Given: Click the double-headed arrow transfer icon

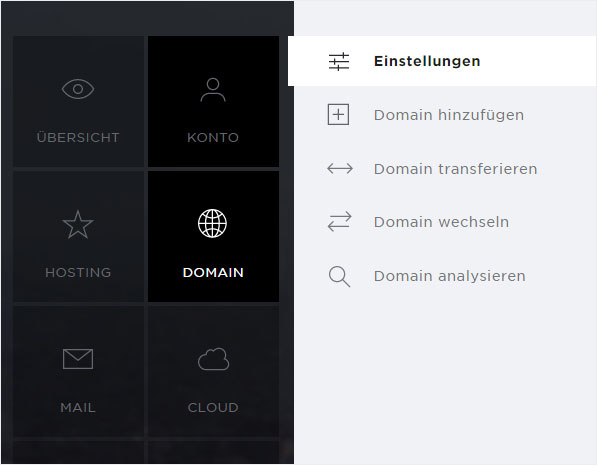Looking at the screenshot, I should pos(340,168).
